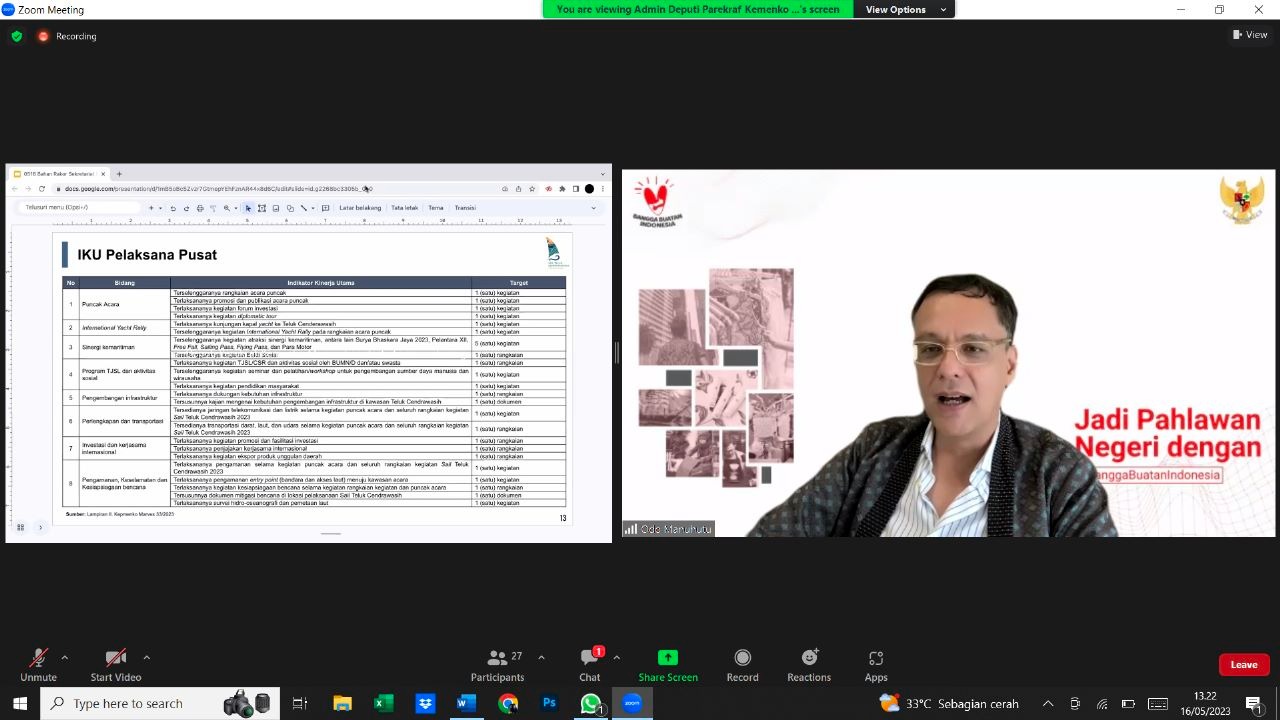Open the View Options dropdown
The height and width of the screenshot is (720, 1280).
click(902, 10)
